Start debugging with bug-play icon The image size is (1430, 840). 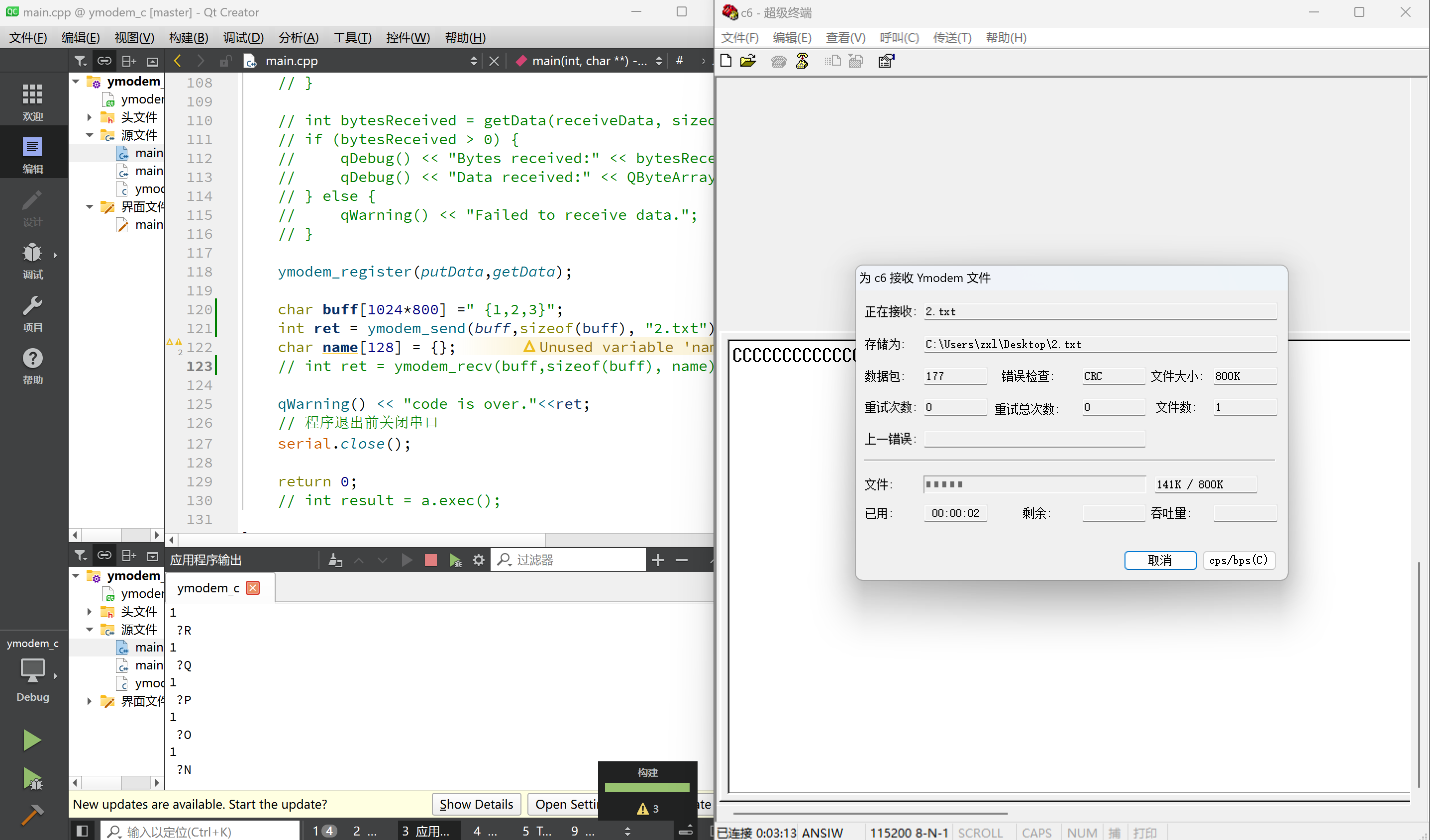pos(32,779)
